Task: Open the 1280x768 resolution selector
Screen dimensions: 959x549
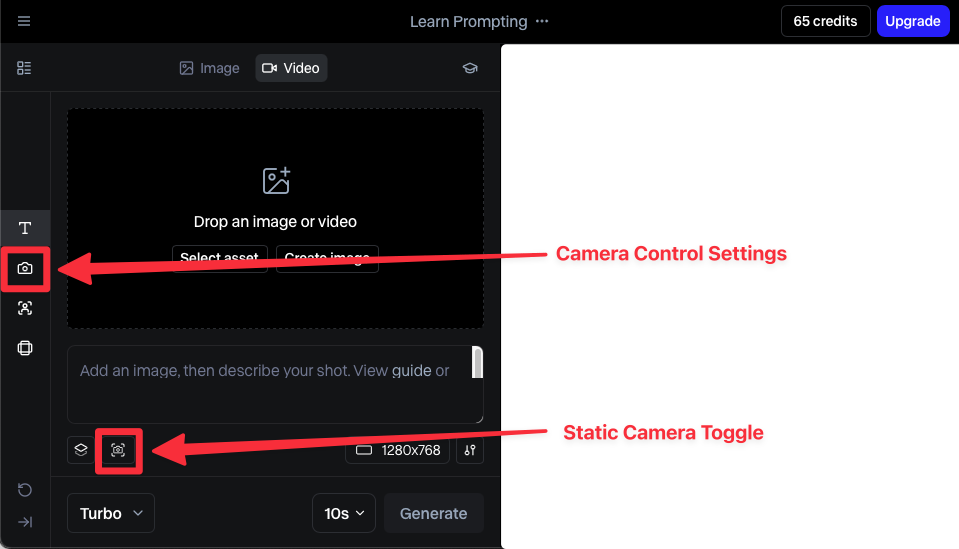Action: [398, 450]
